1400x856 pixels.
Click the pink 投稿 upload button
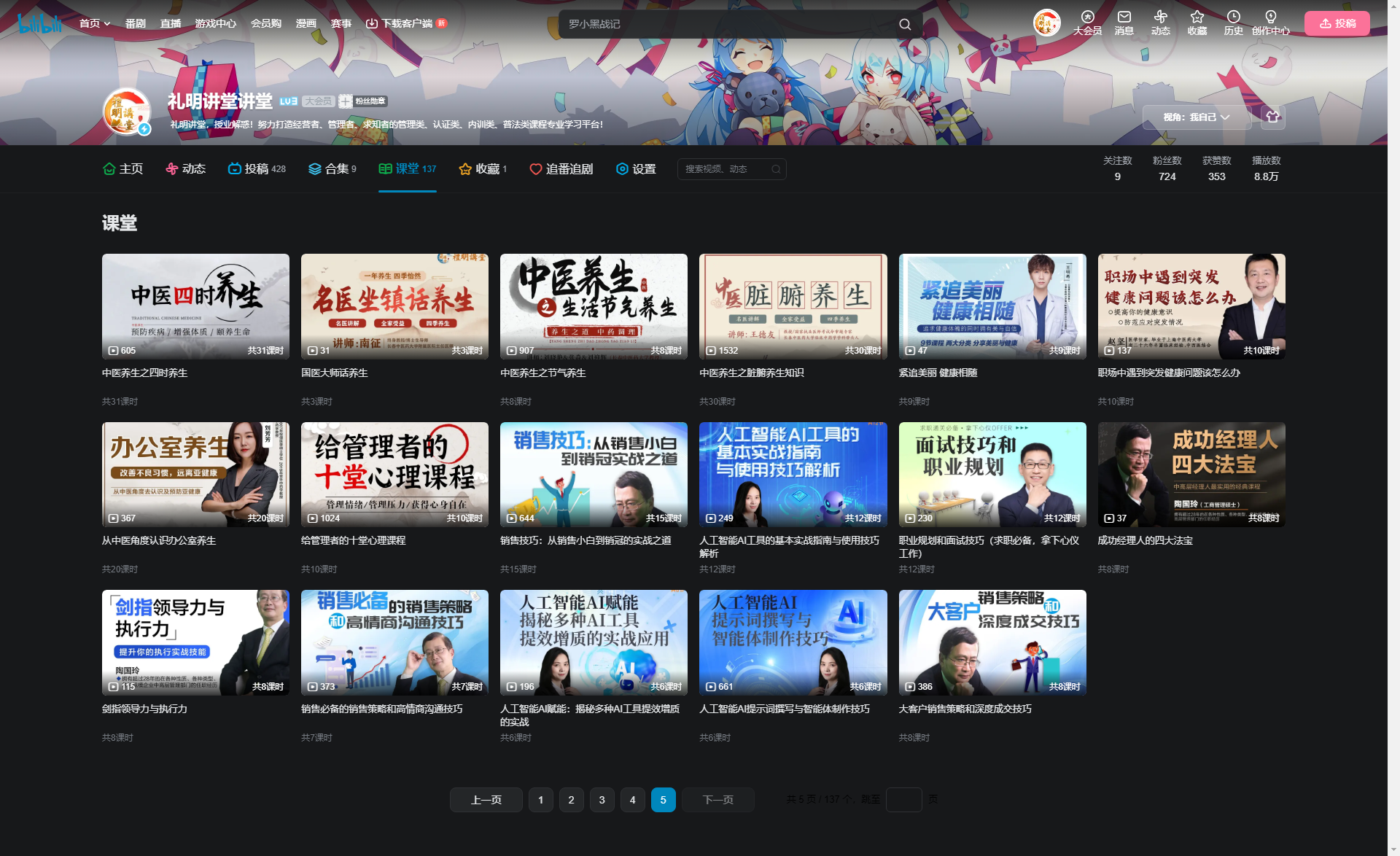[x=1337, y=23]
